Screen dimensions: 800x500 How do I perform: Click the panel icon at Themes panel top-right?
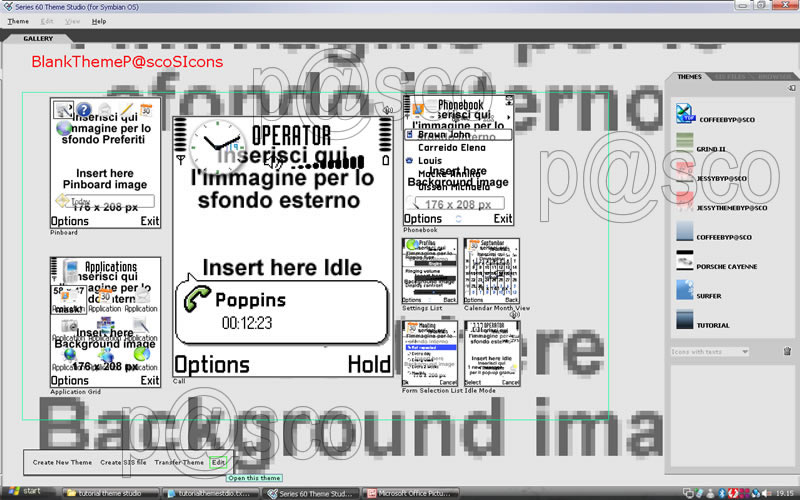pos(791,88)
